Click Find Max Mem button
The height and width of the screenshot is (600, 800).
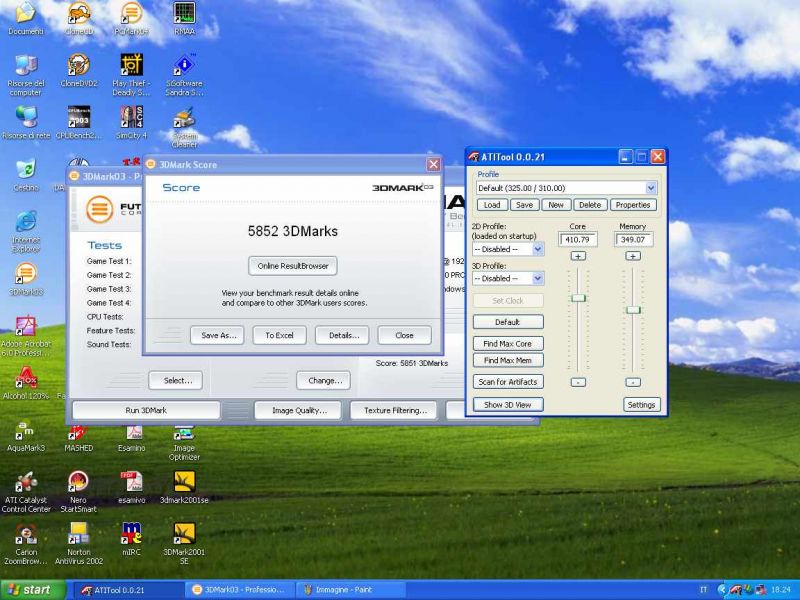(508, 360)
